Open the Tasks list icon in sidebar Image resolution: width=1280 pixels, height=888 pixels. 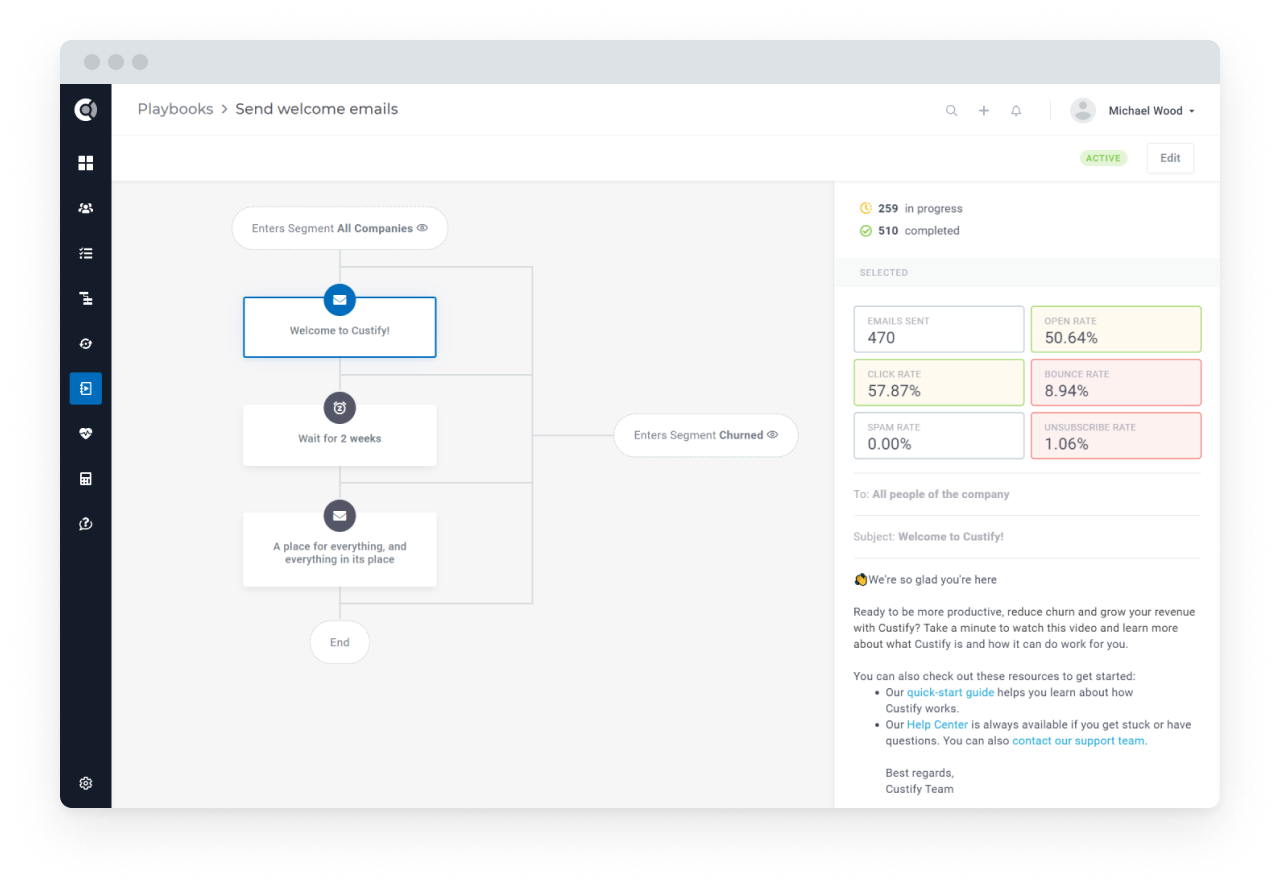(85, 253)
